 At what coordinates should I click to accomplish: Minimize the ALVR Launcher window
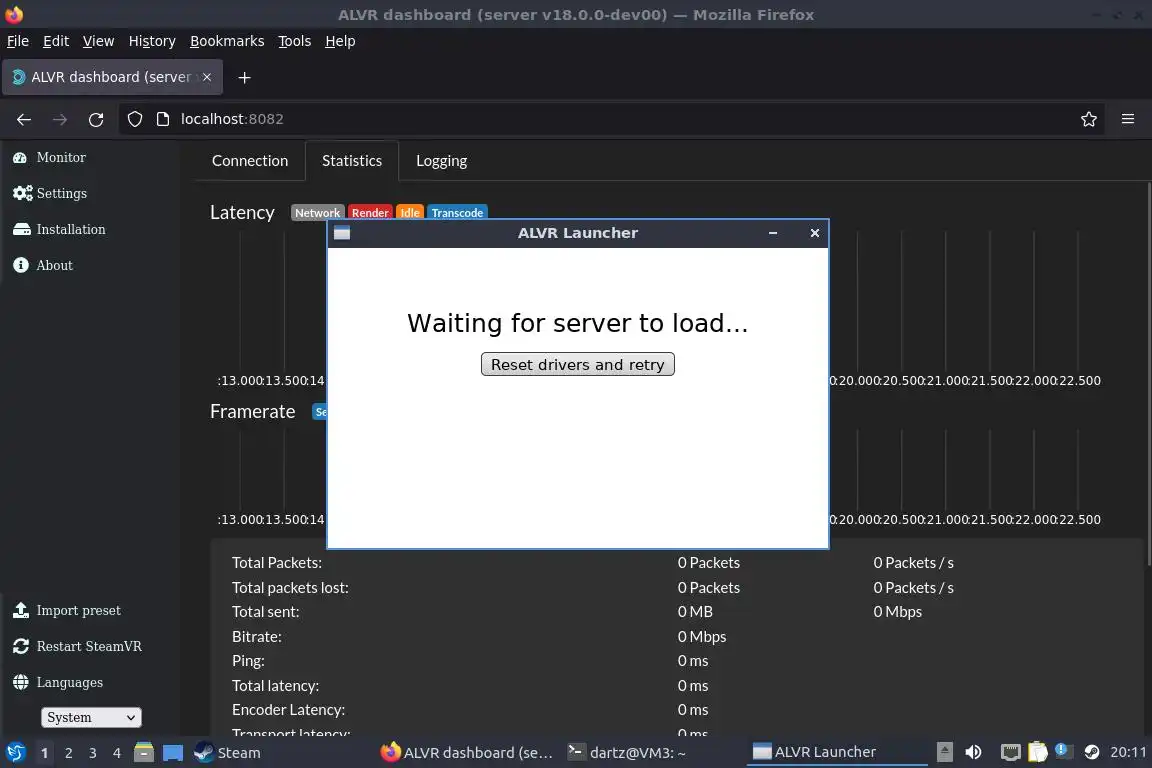point(773,233)
